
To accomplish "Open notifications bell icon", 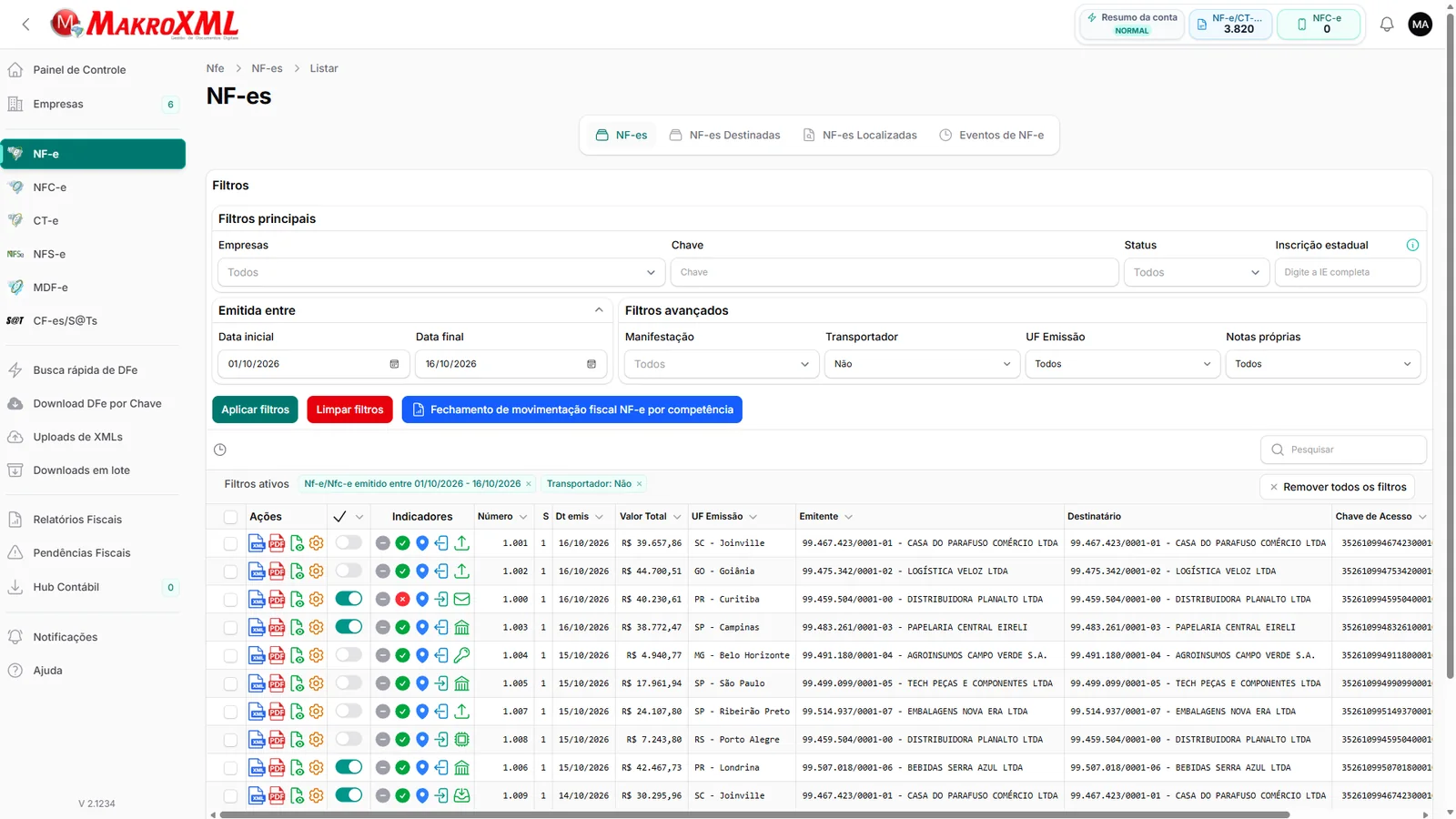I will 1387,25.
